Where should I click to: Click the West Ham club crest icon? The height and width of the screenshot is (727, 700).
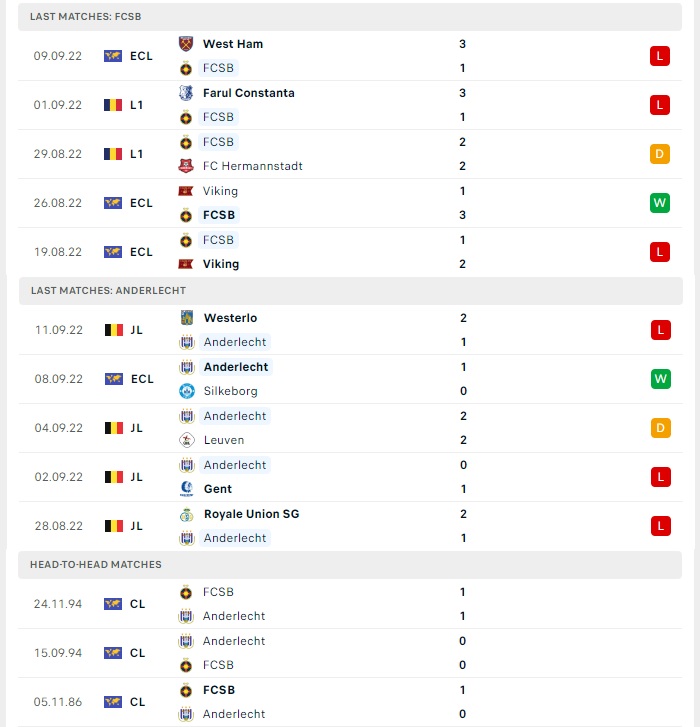pyautogui.click(x=186, y=44)
